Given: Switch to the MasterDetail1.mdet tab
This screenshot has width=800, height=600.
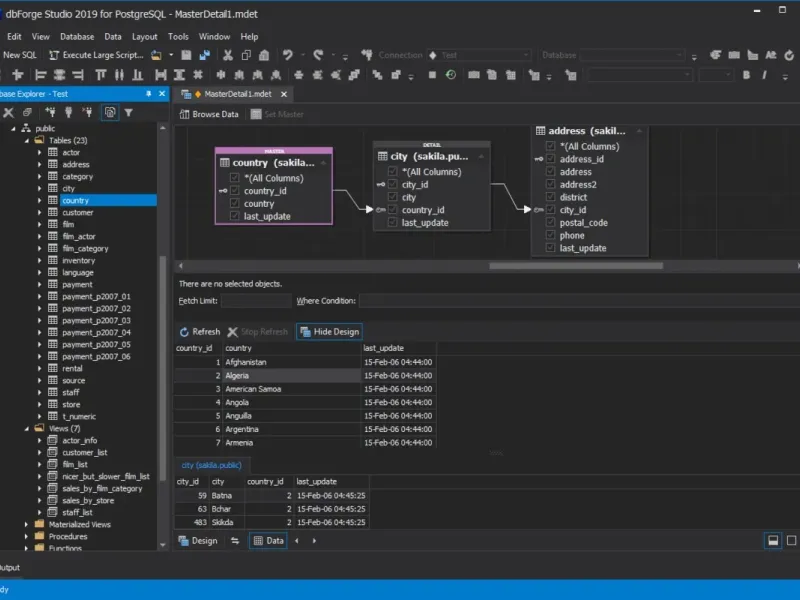Looking at the screenshot, I should coord(238,94).
